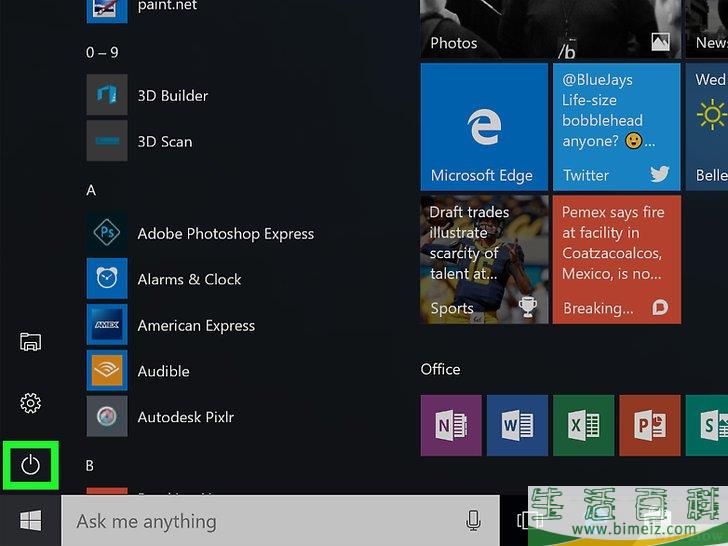Launch 3D Builder app icon

(x=107, y=95)
